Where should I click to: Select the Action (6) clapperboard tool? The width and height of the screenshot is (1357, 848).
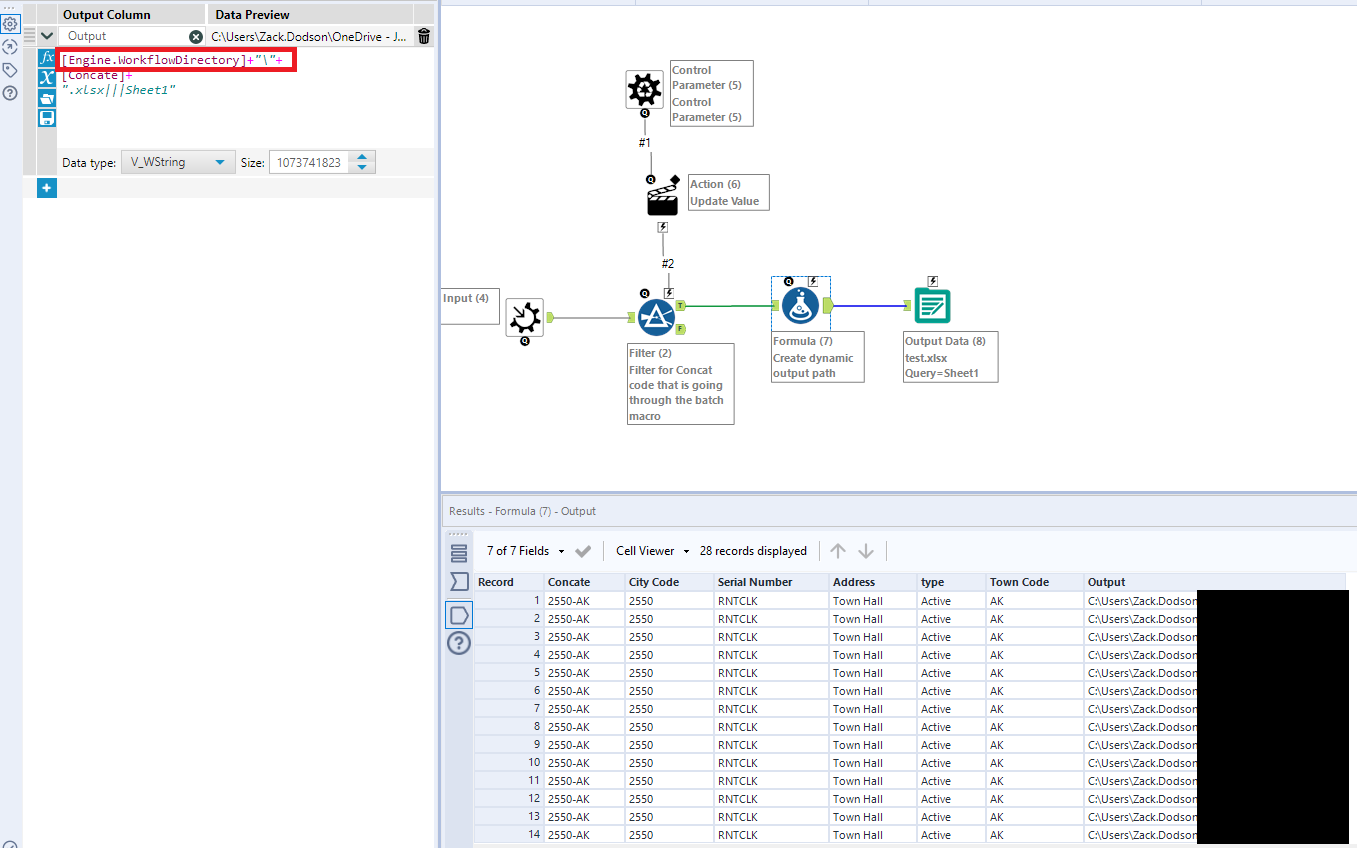click(x=662, y=199)
